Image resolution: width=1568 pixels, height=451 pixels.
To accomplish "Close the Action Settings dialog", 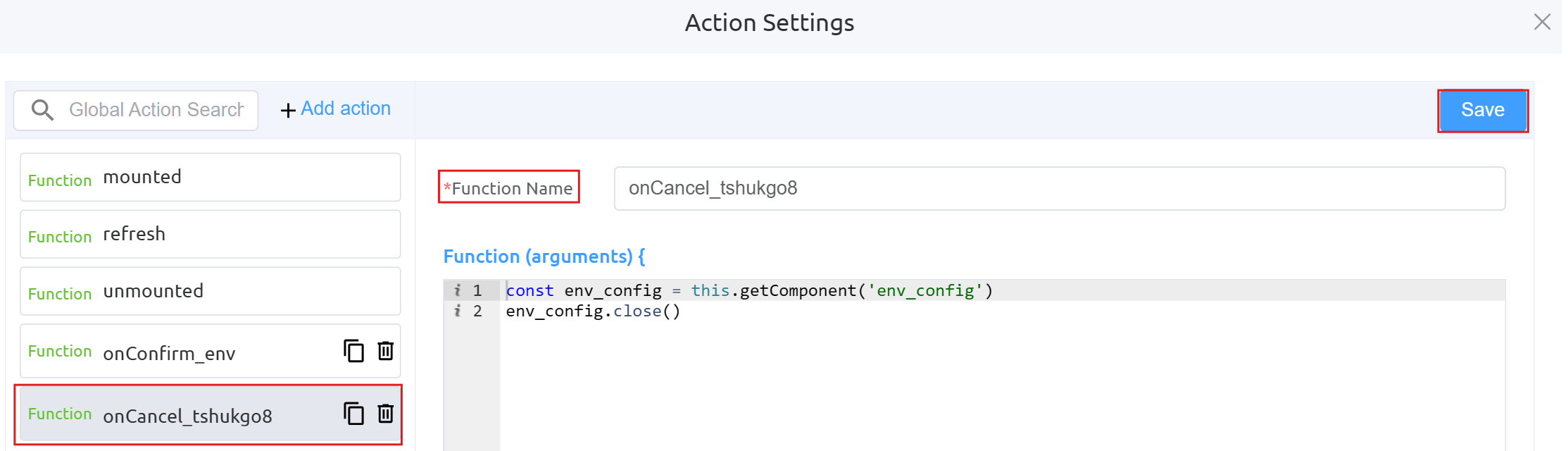I will [x=1542, y=23].
